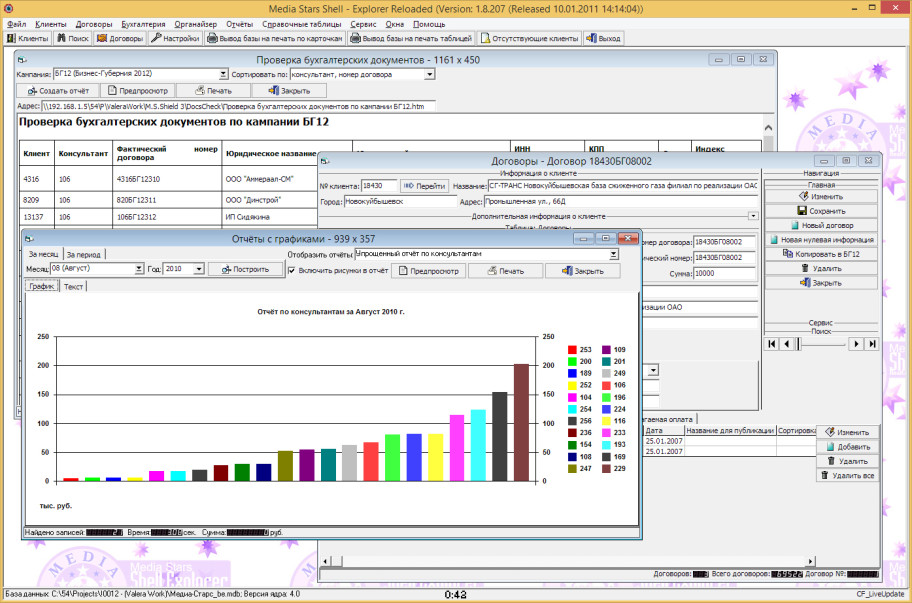912x603 pixels.
Task: Expand the Кампания combo box
Action: pos(222,74)
